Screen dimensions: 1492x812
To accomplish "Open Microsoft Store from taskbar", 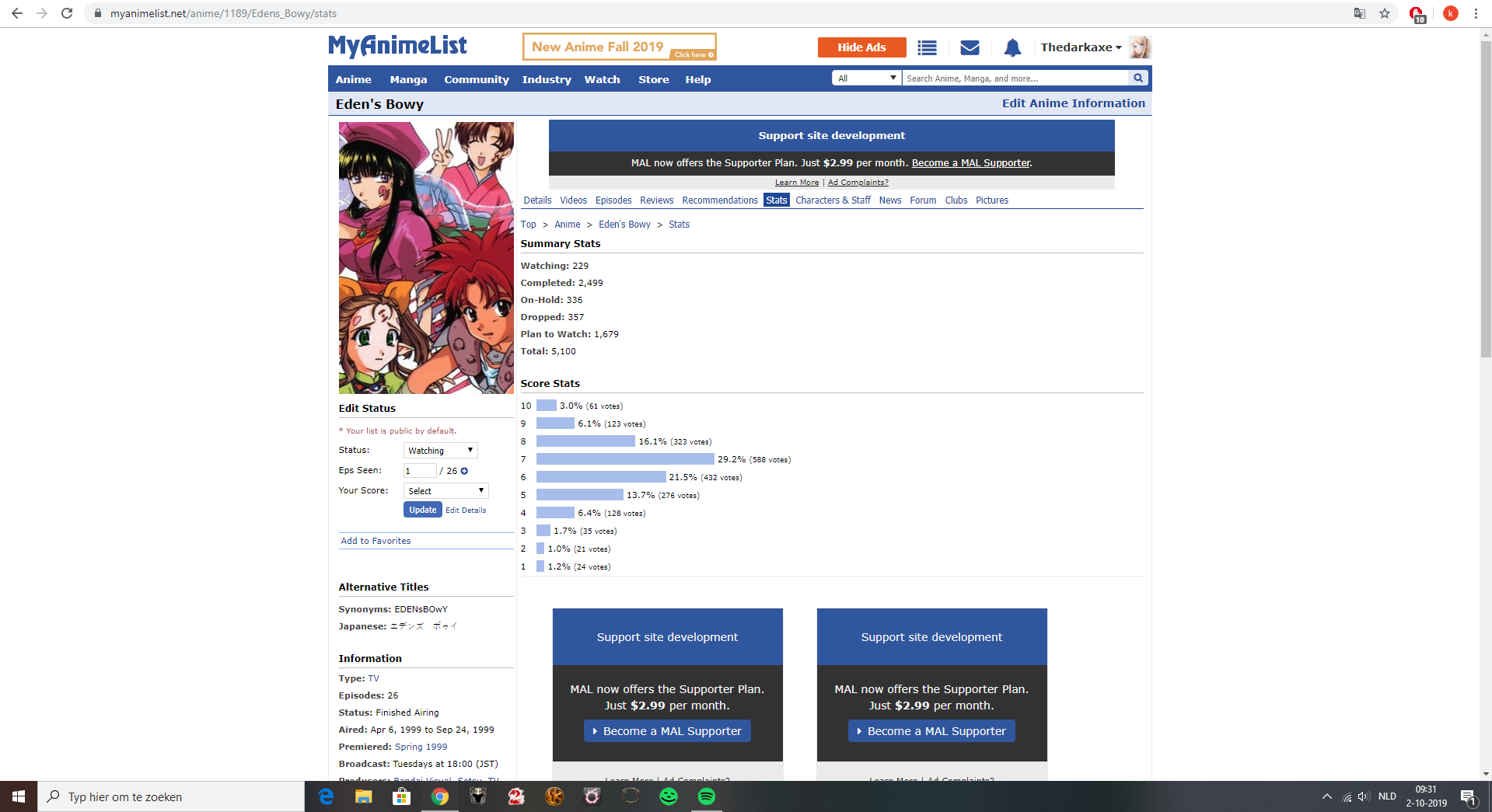I will tap(401, 796).
